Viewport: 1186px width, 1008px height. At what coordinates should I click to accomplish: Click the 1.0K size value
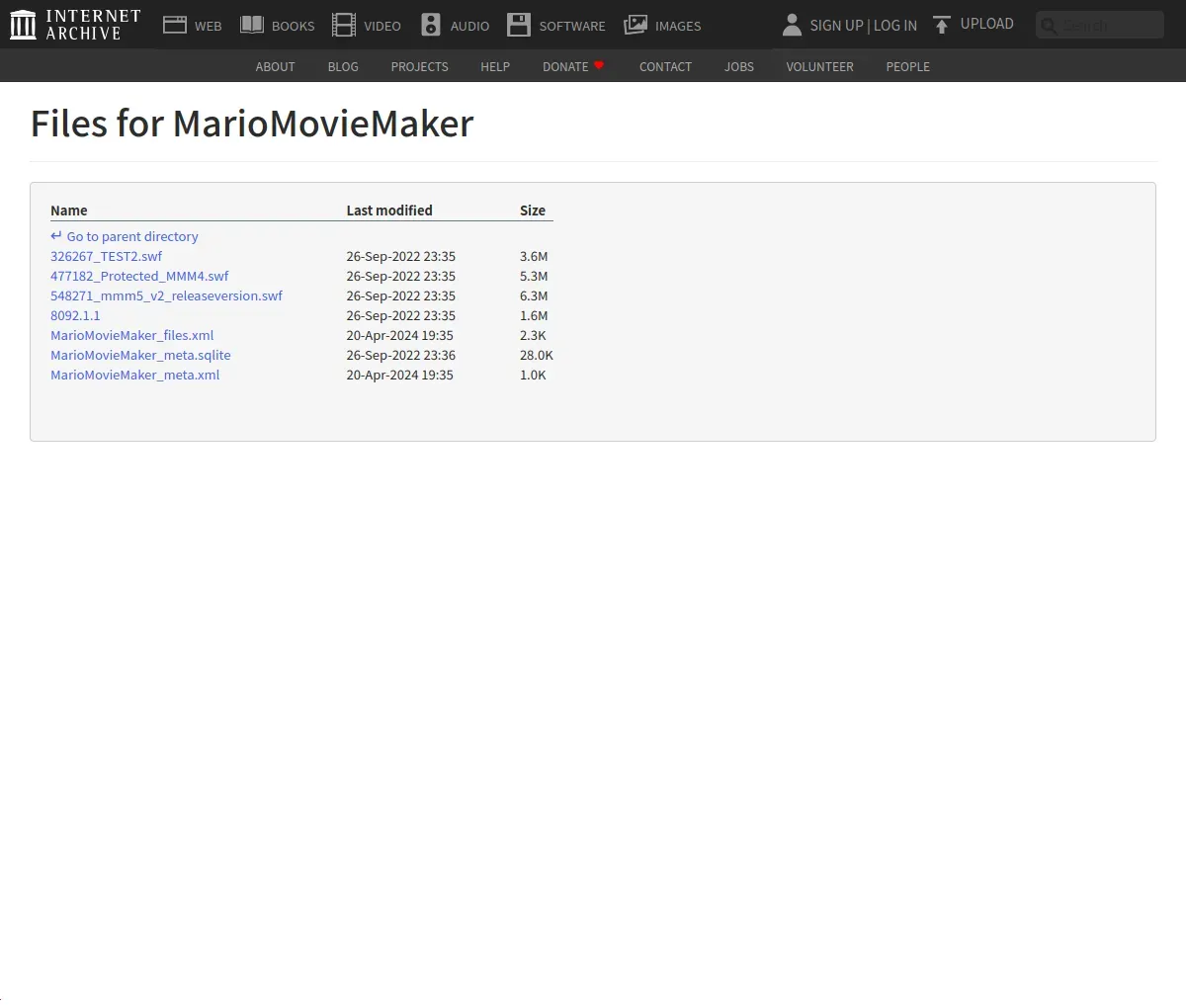[533, 375]
